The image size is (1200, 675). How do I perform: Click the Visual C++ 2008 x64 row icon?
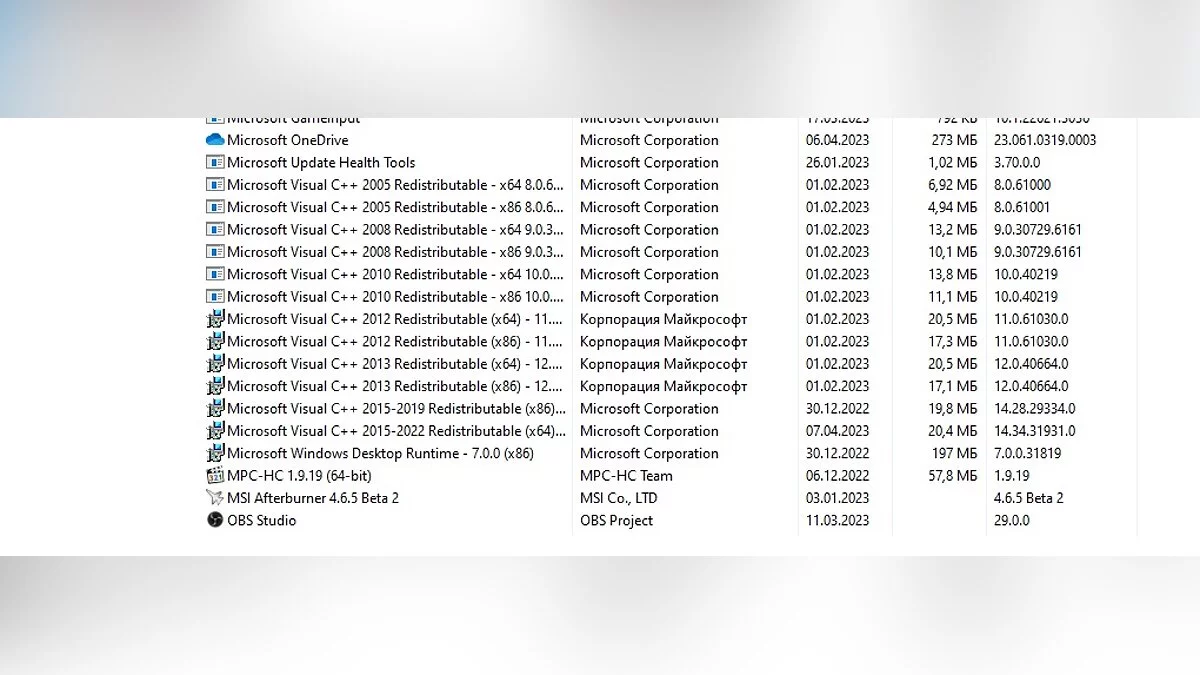coord(215,229)
